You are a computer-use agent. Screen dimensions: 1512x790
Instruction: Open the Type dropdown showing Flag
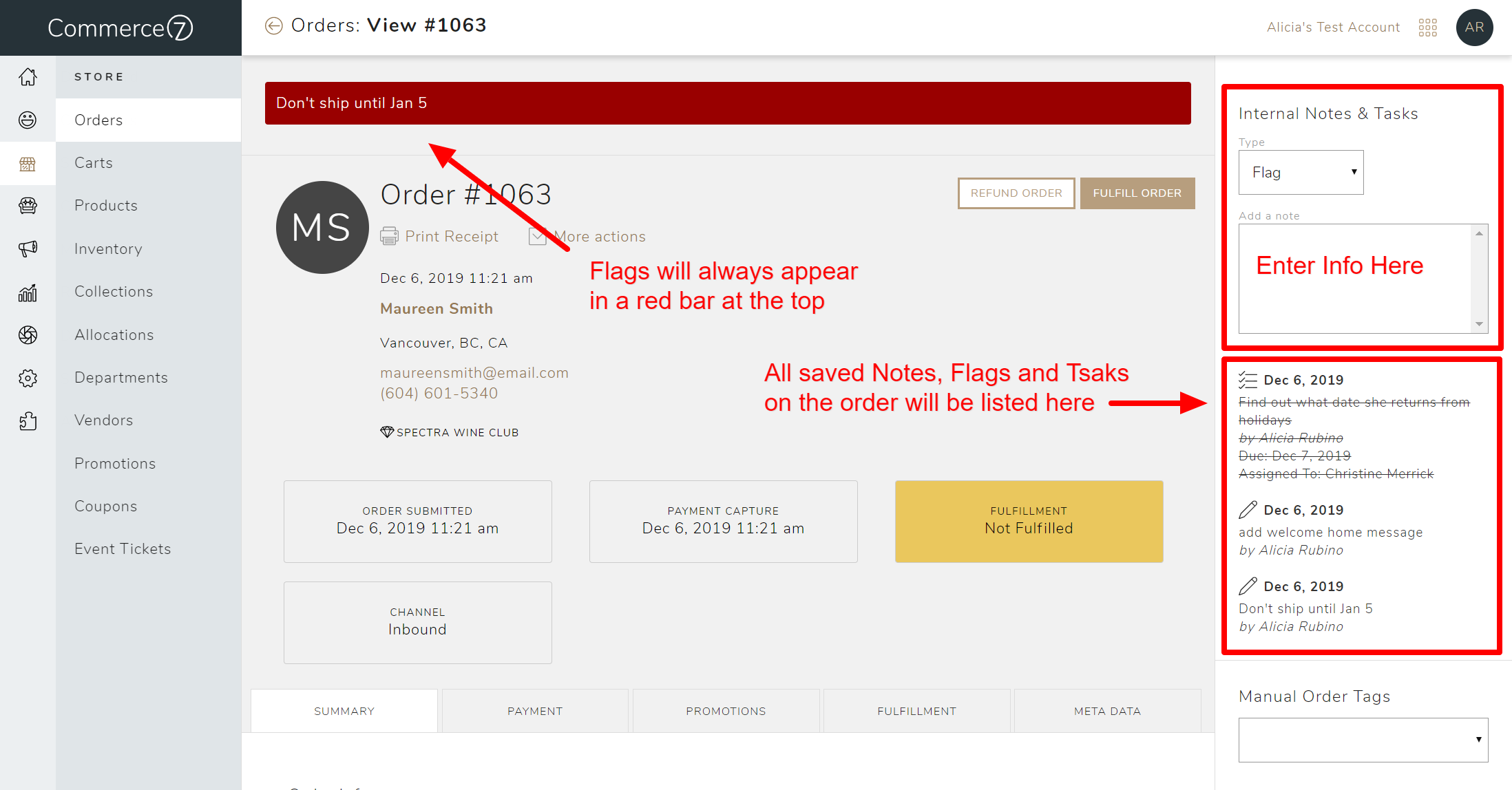coord(1300,172)
